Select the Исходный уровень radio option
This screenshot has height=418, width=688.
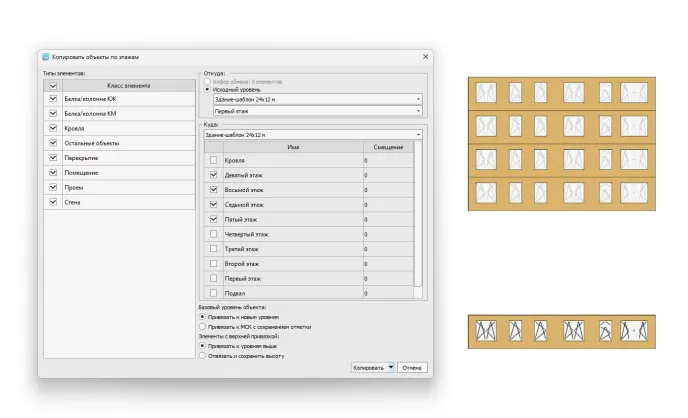pyautogui.click(x=208, y=89)
